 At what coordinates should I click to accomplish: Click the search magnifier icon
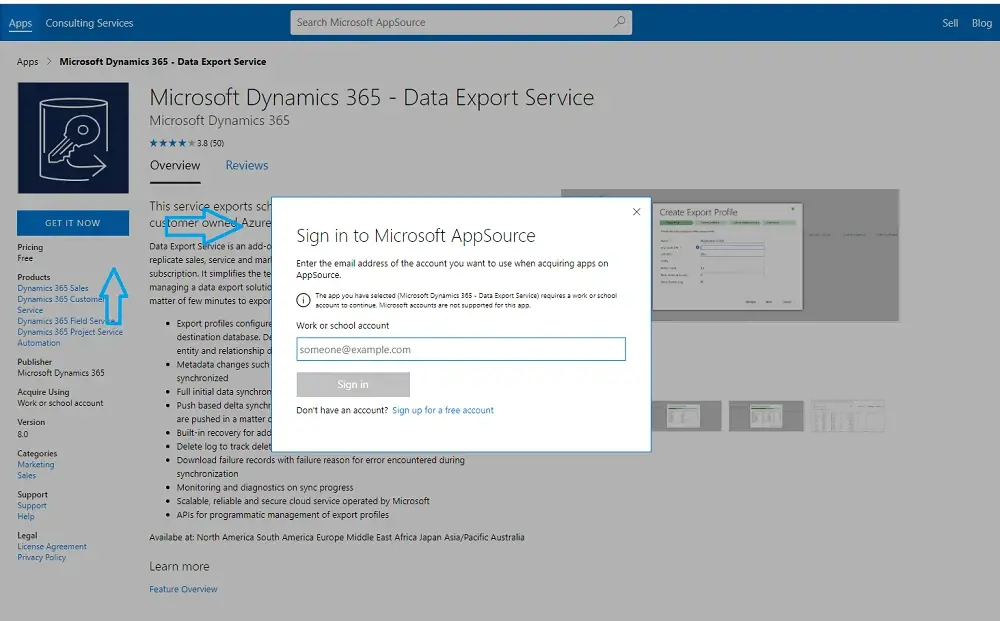(619, 22)
